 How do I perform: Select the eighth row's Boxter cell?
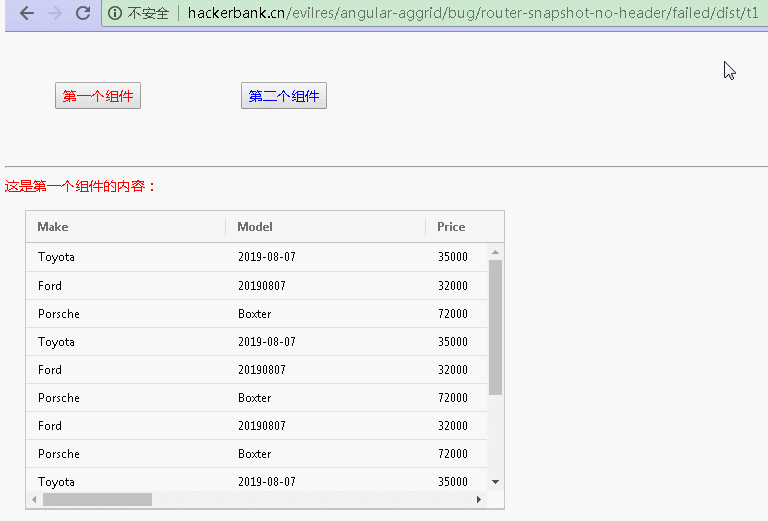click(326, 453)
